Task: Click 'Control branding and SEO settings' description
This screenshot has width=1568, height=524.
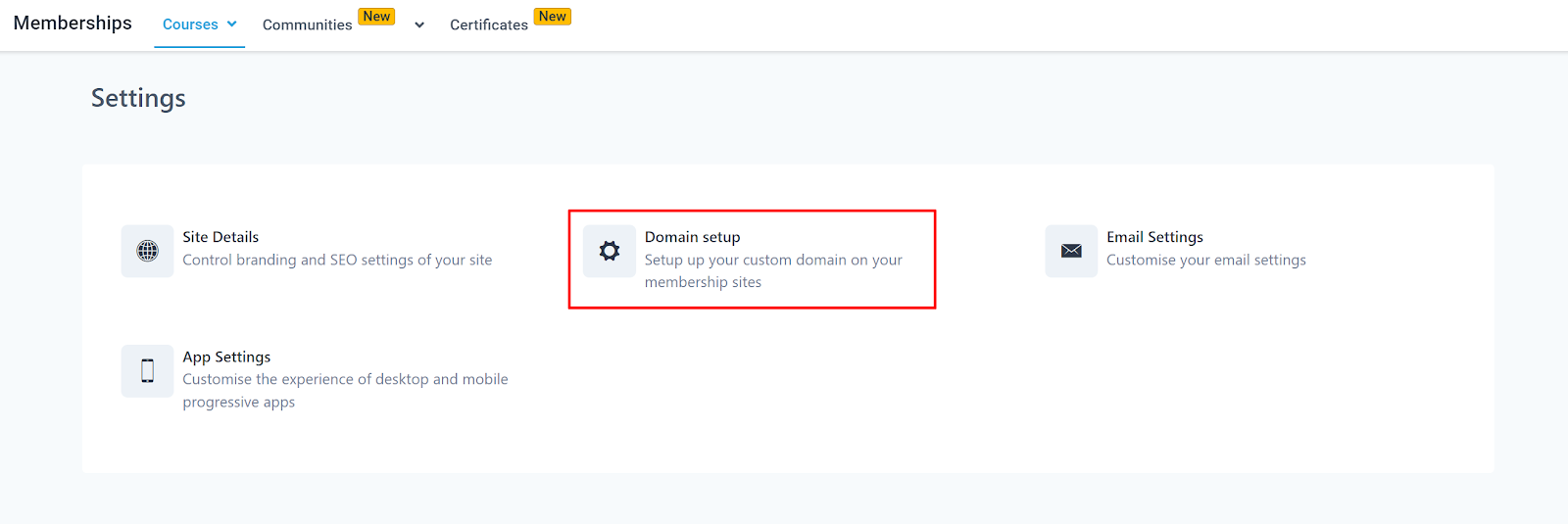Action: [337, 260]
